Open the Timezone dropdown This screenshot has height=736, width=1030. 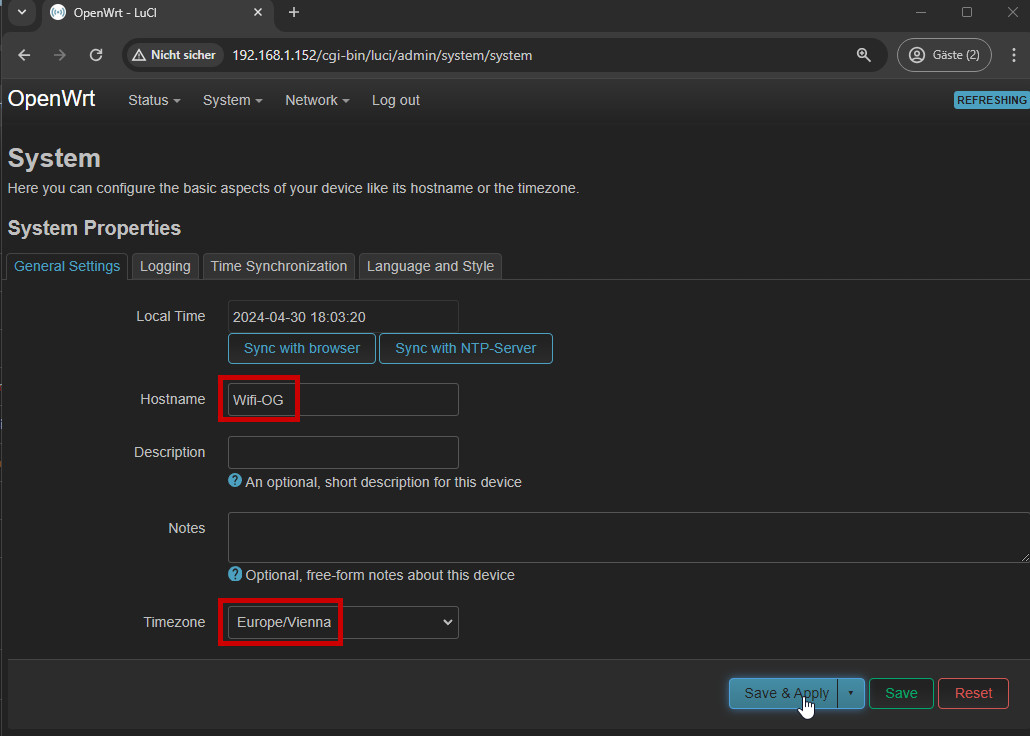343,622
